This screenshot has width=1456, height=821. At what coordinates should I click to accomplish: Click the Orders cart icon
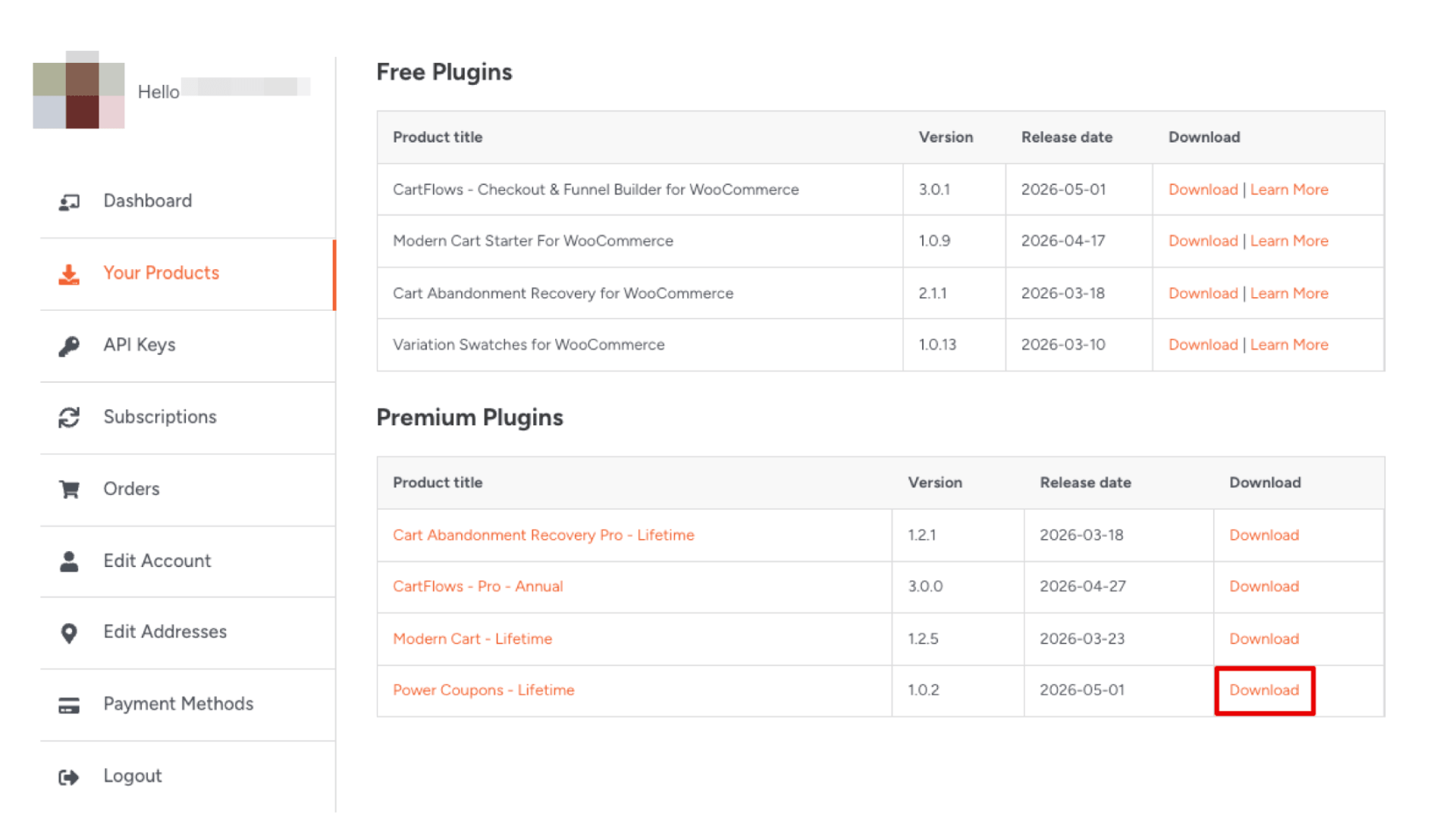pos(69,490)
